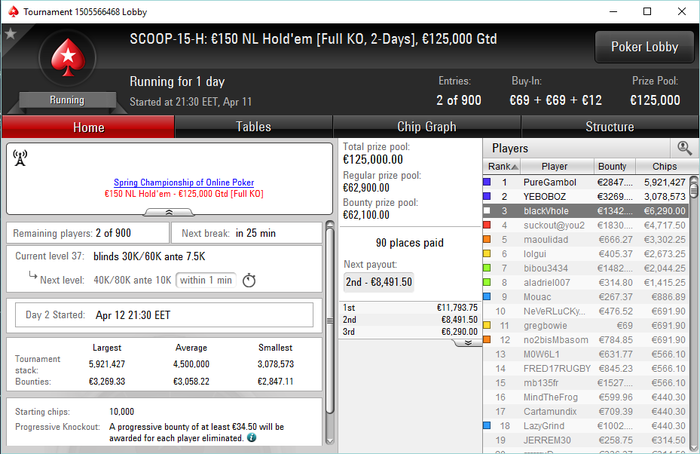
Task: Click green color tag next to bibou3434
Action: pos(487,268)
